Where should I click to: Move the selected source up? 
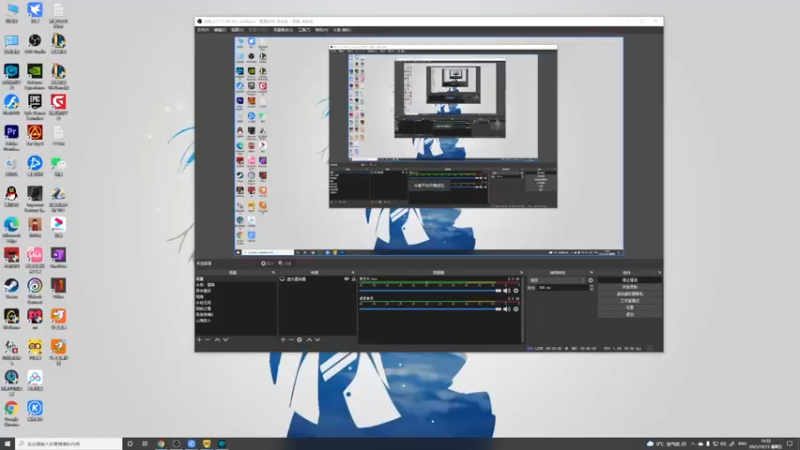point(309,340)
